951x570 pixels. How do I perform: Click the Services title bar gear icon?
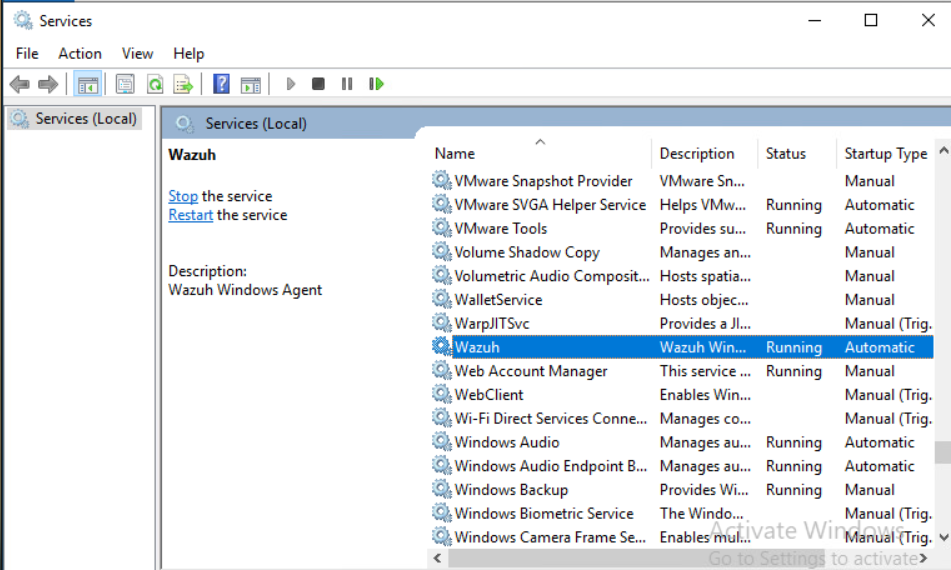(x=23, y=20)
